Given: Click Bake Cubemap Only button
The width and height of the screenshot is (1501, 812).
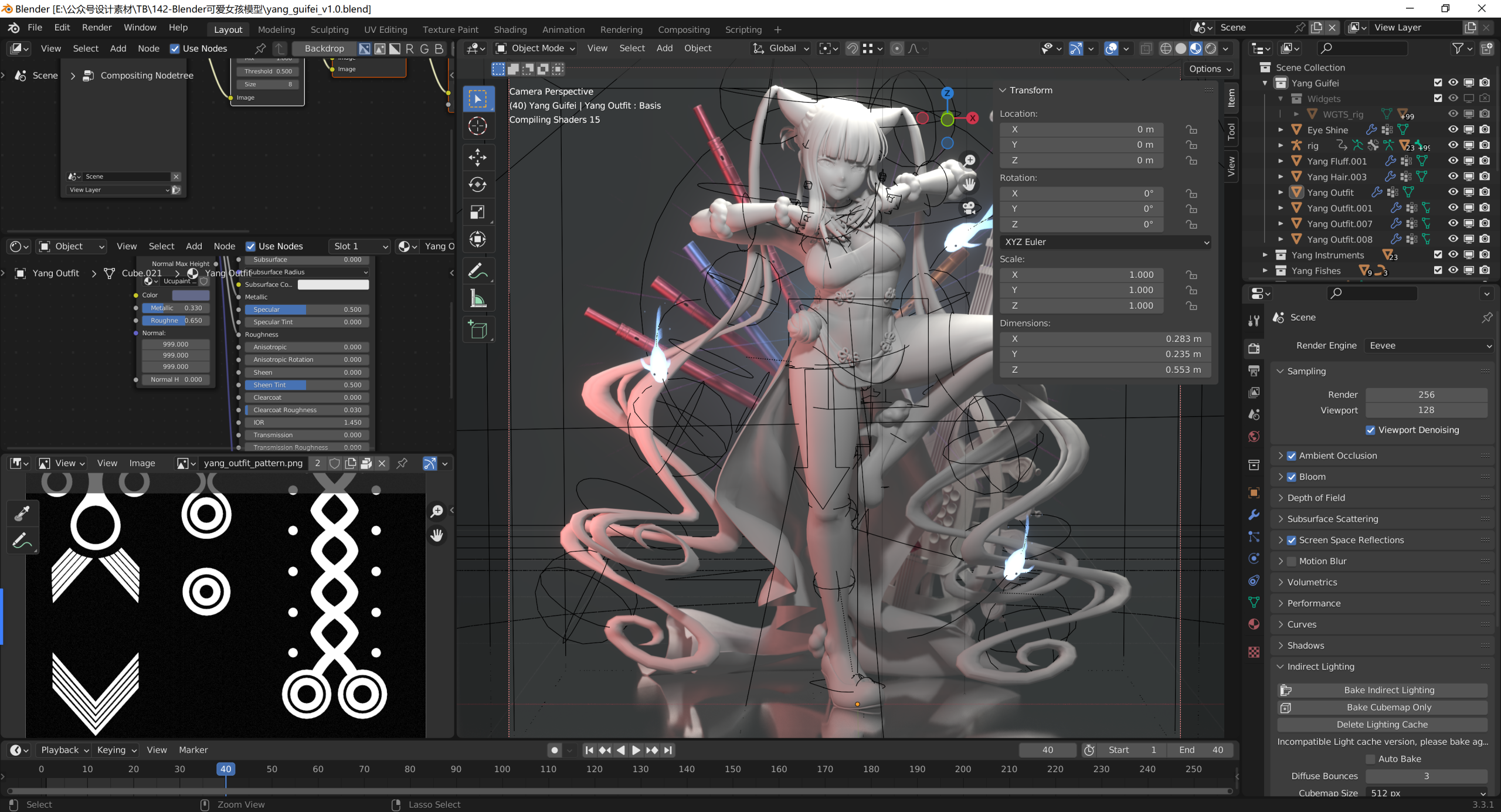Looking at the screenshot, I should [x=1382, y=708].
